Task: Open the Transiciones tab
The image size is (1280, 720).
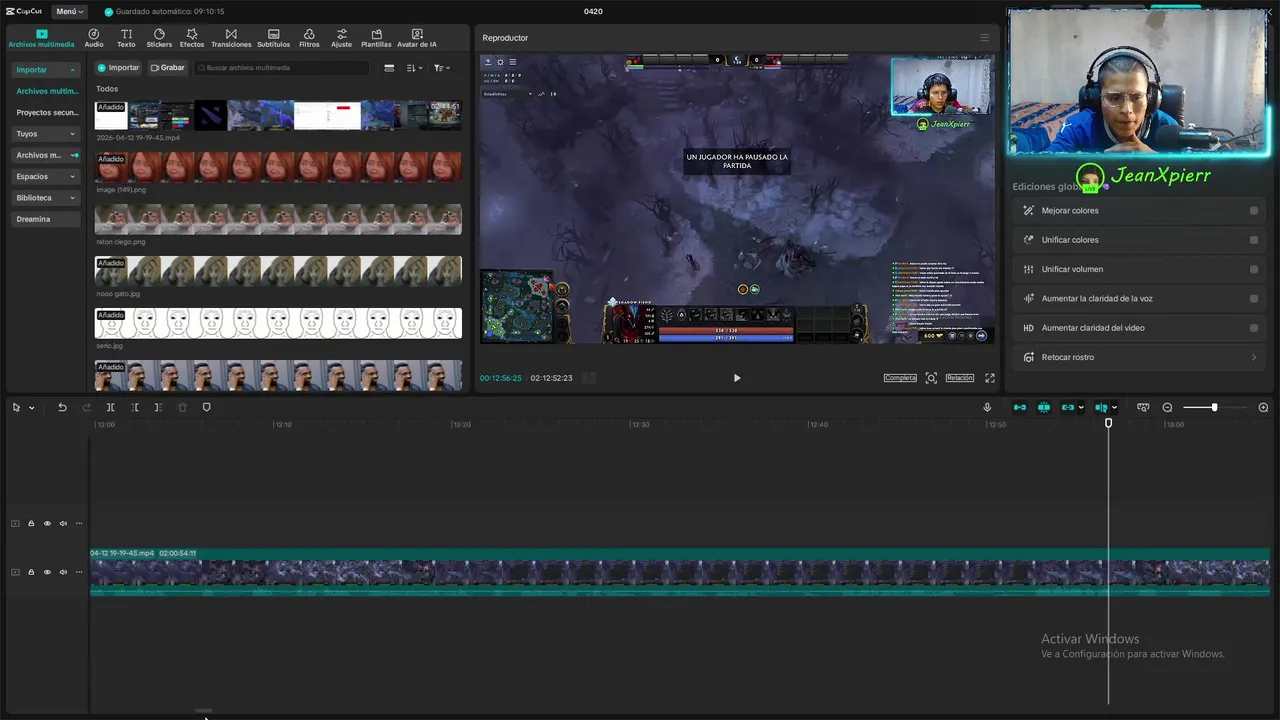Action: (231, 38)
